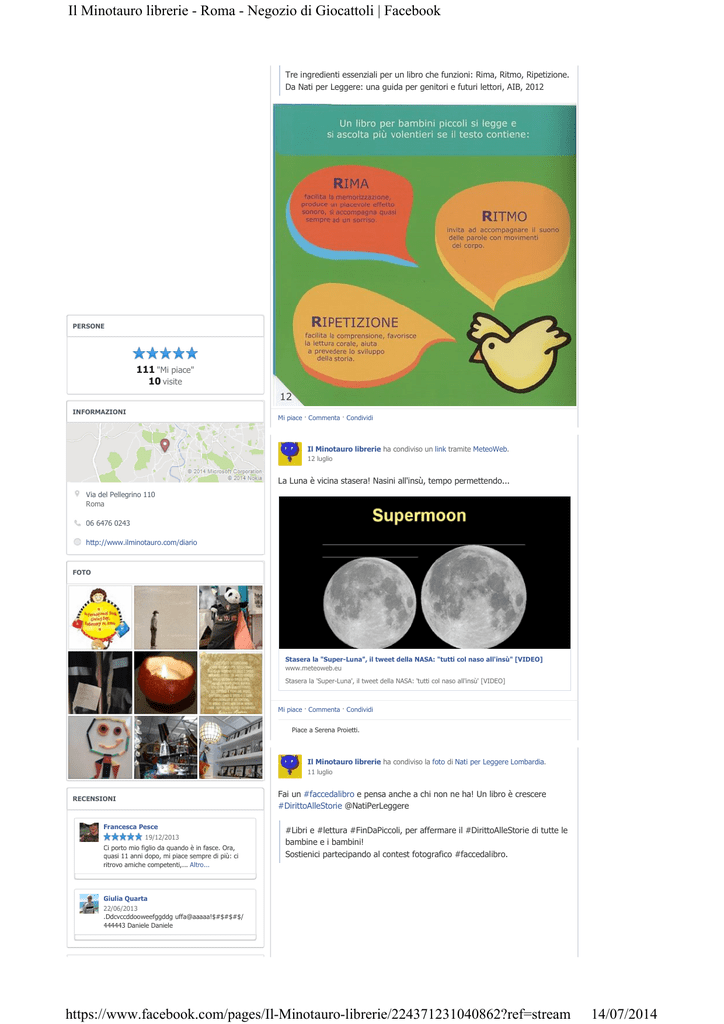724x1024 pixels.
Task: Click the map pin marker on the map
Action: pos(165,445)
